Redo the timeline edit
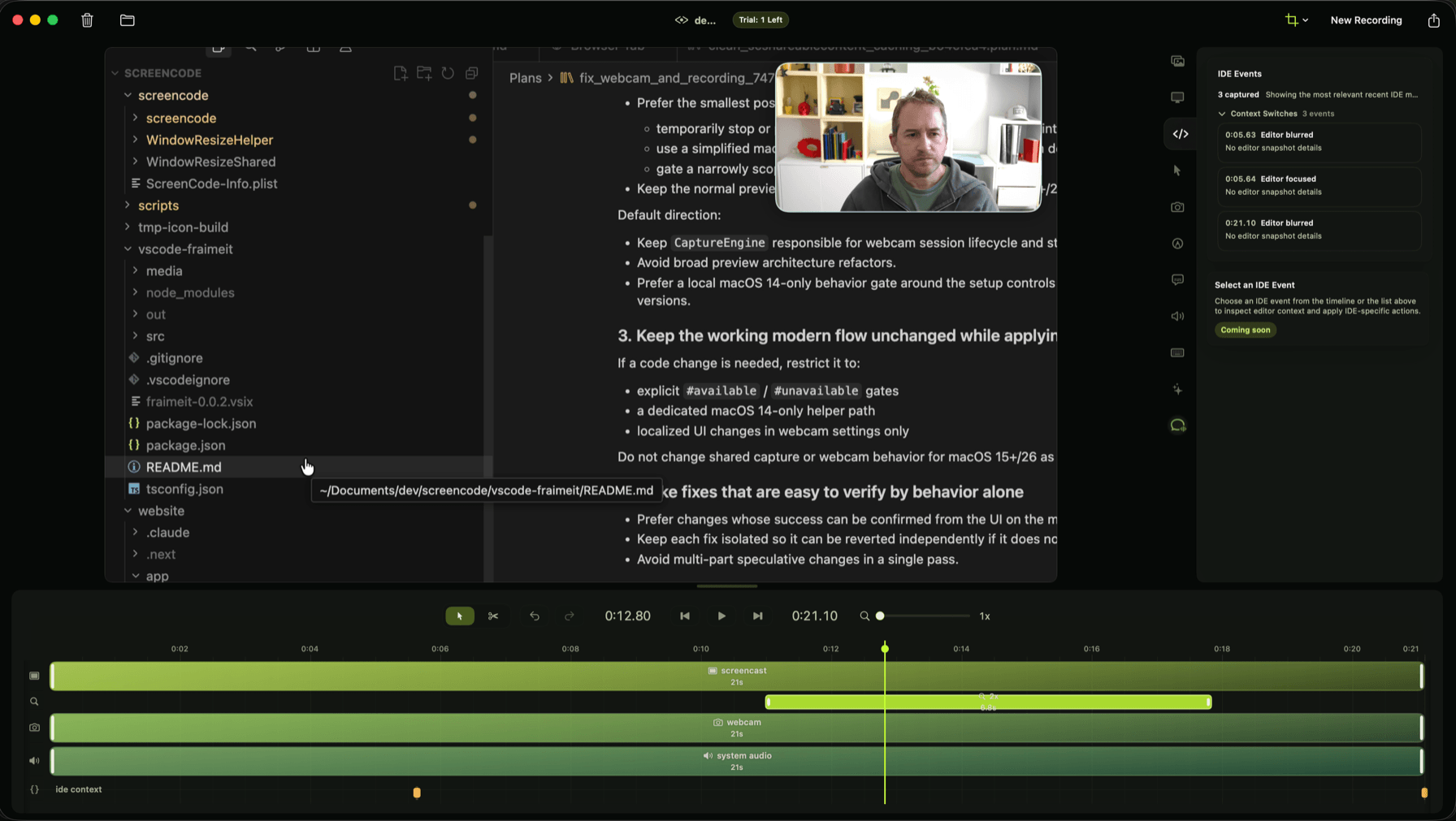1456x821 pixels. [570, 616]
